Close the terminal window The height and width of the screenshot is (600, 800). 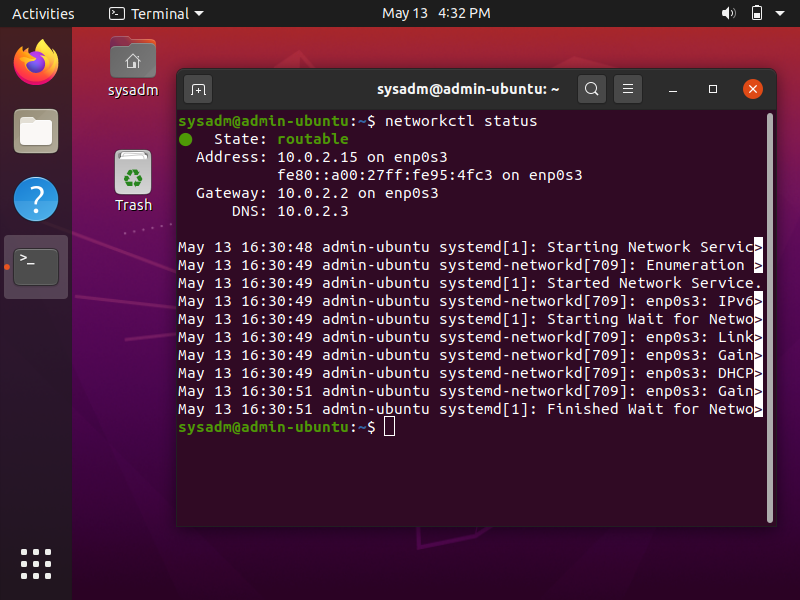click(x=751, y=89)
